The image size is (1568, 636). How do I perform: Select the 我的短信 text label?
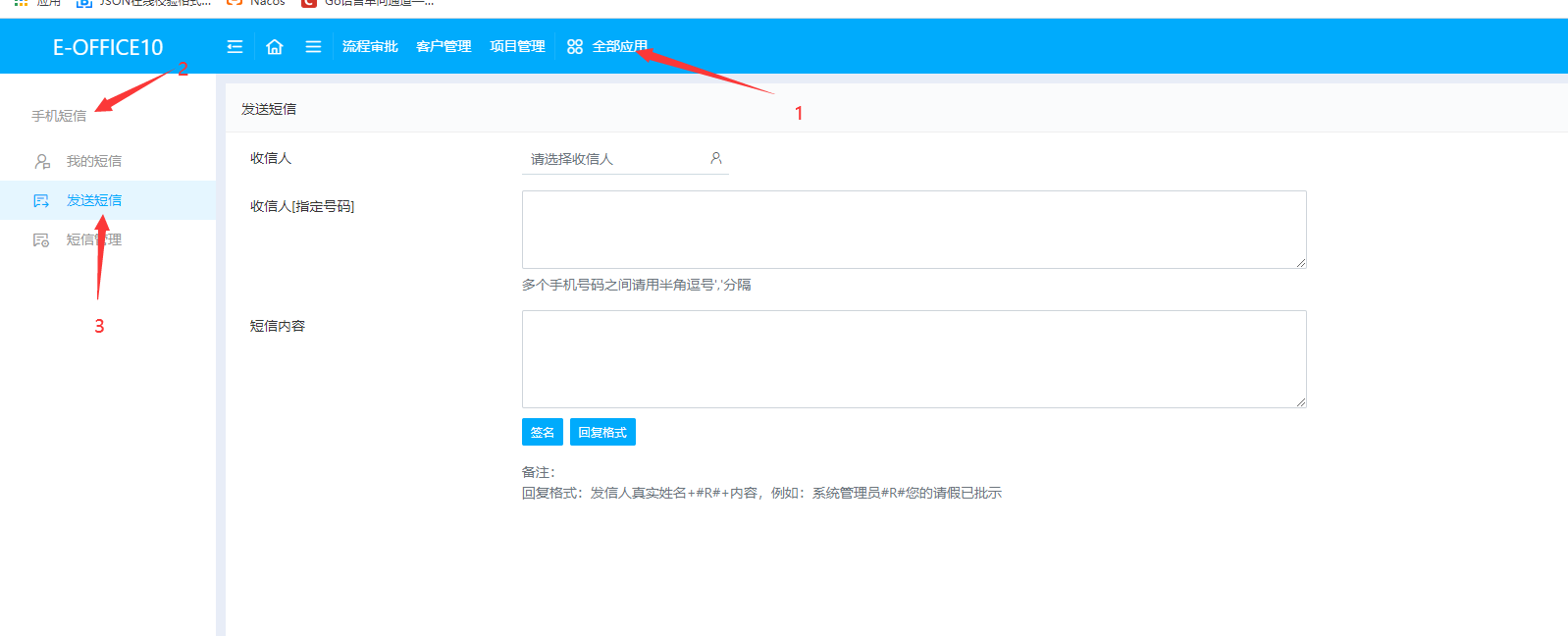(x=94, y=161)
